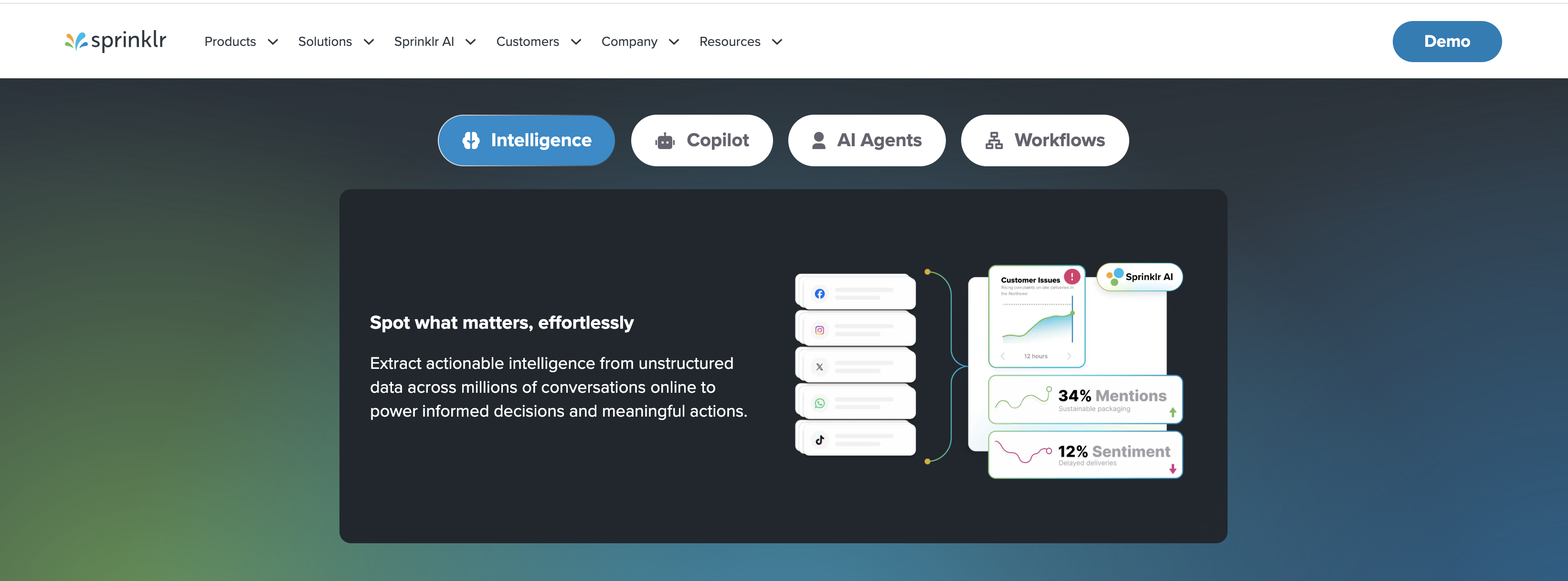The height and width of the screenshot is (581, 1568).
Task: Open the Customers navigation menu
Action: pos(539,42)
